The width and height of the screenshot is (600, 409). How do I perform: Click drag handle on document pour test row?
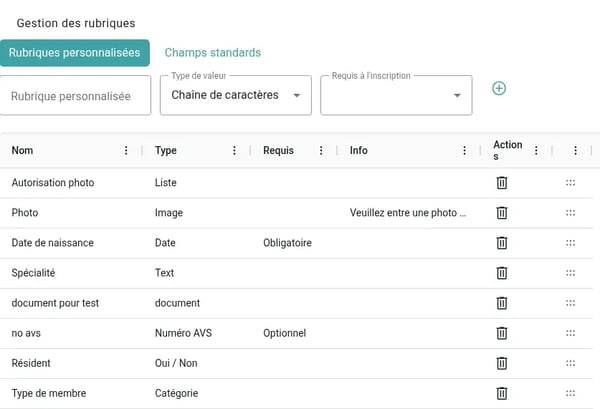(x=570, y=303)
